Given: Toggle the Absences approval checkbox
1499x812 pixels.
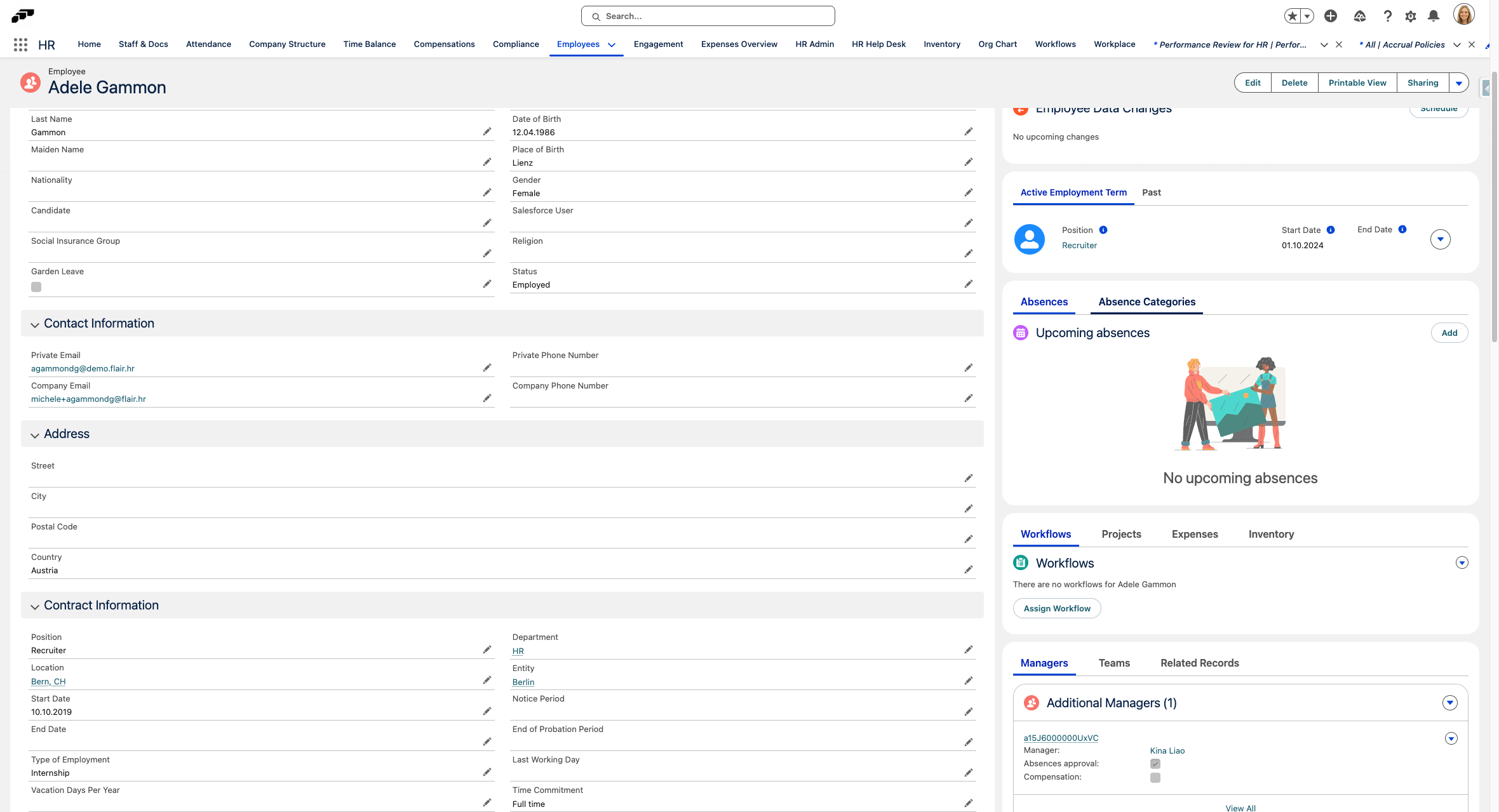Looking at the screenshot, I should 1155,764.
